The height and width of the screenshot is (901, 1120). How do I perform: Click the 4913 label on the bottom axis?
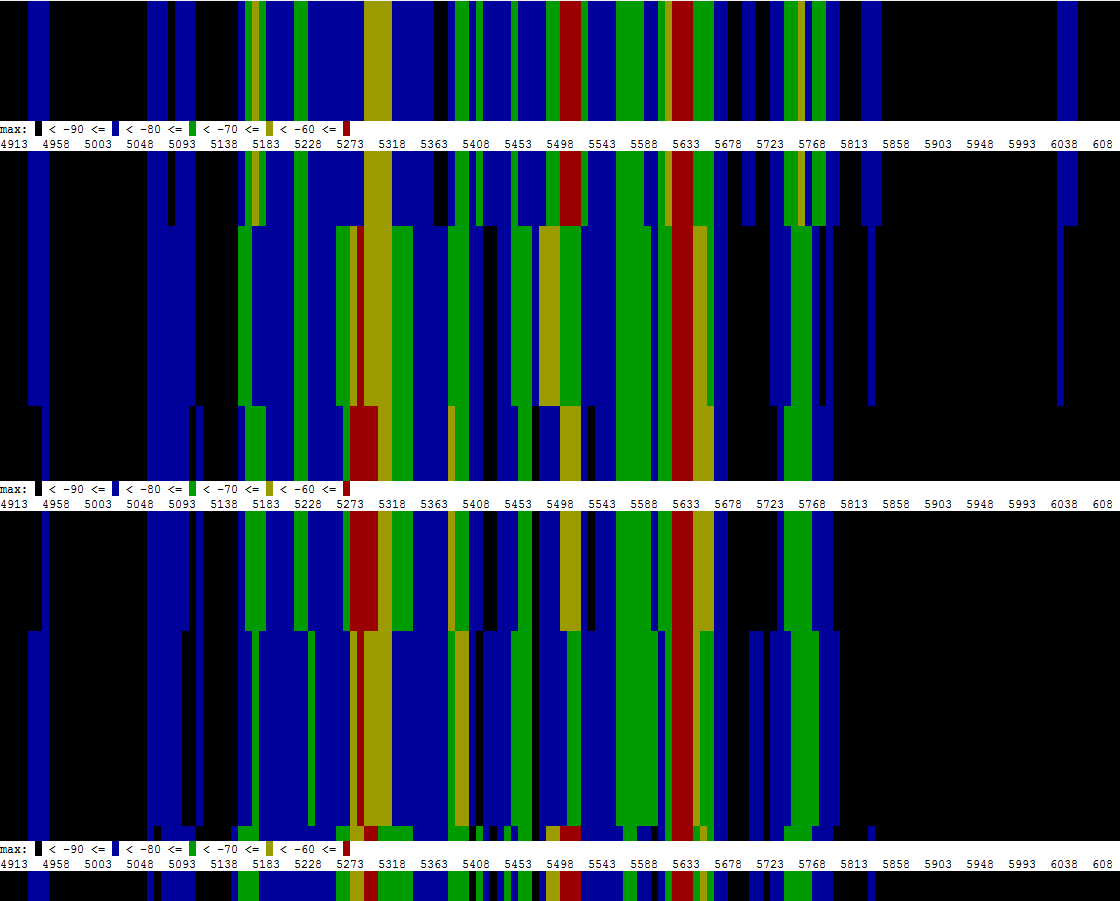[14, 861]
